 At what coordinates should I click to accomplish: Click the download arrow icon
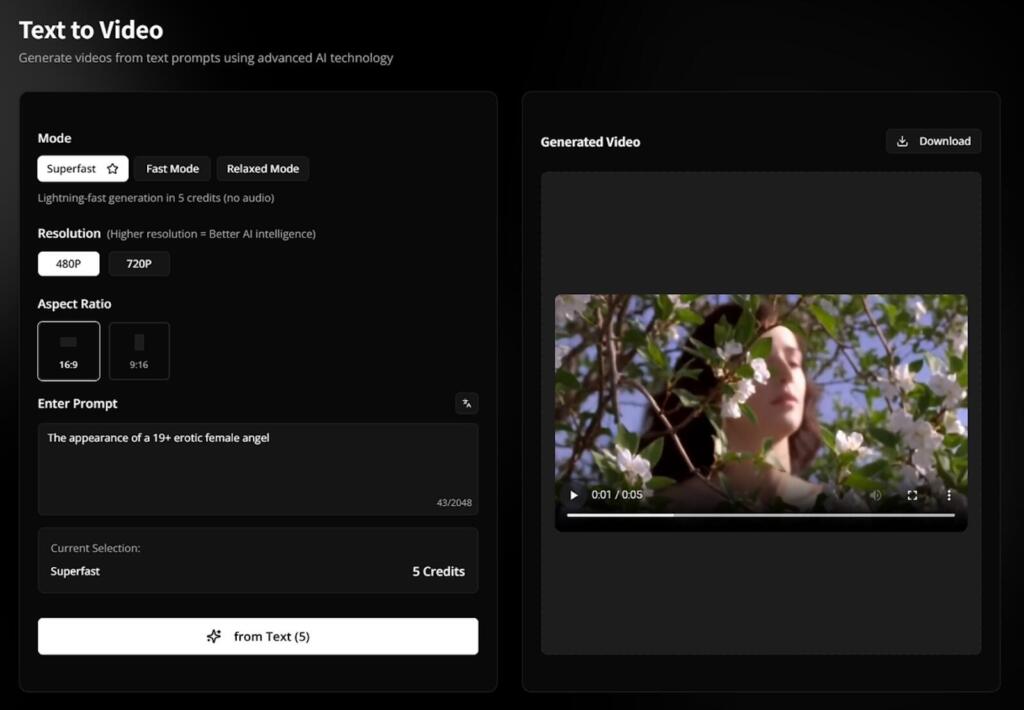pyautogui.click(x=902, y=141)
